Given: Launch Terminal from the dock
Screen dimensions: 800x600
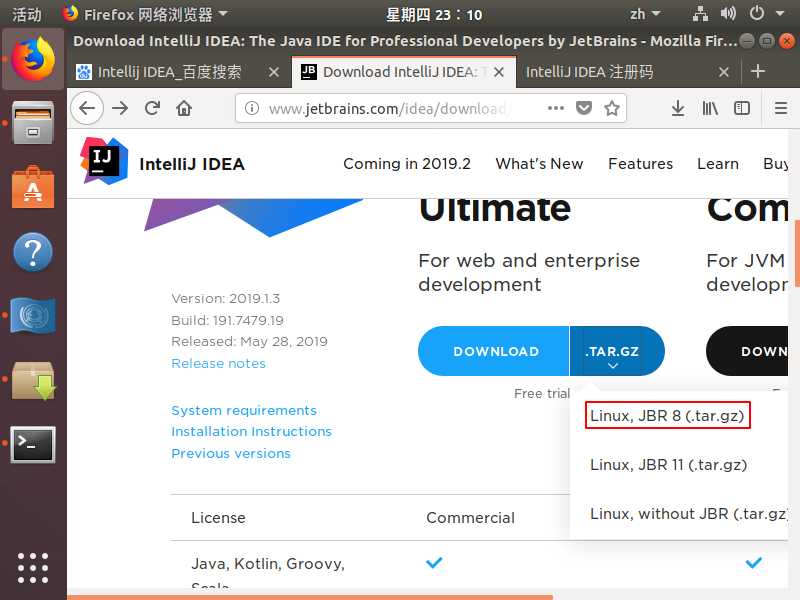Looking at the screenshot, I should pos(33,444).
